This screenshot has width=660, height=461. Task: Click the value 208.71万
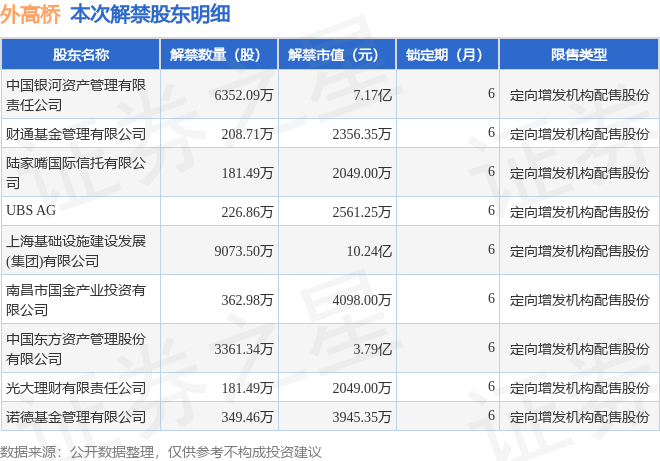click(x=248, y=134)
